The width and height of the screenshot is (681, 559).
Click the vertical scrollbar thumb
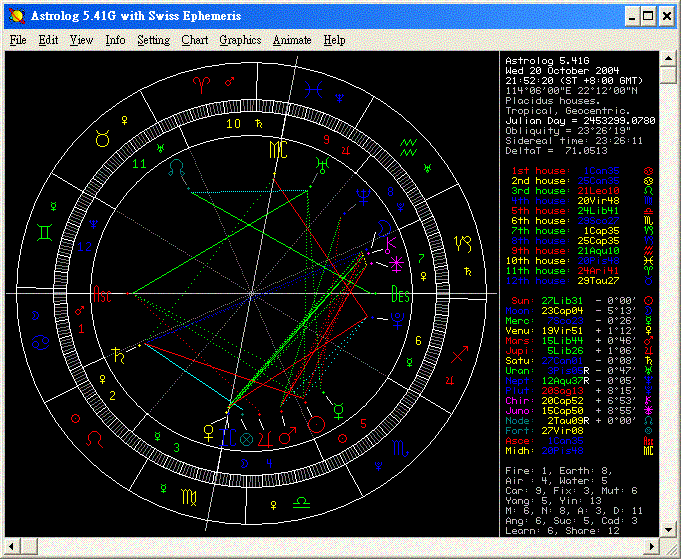pos(668,75)
